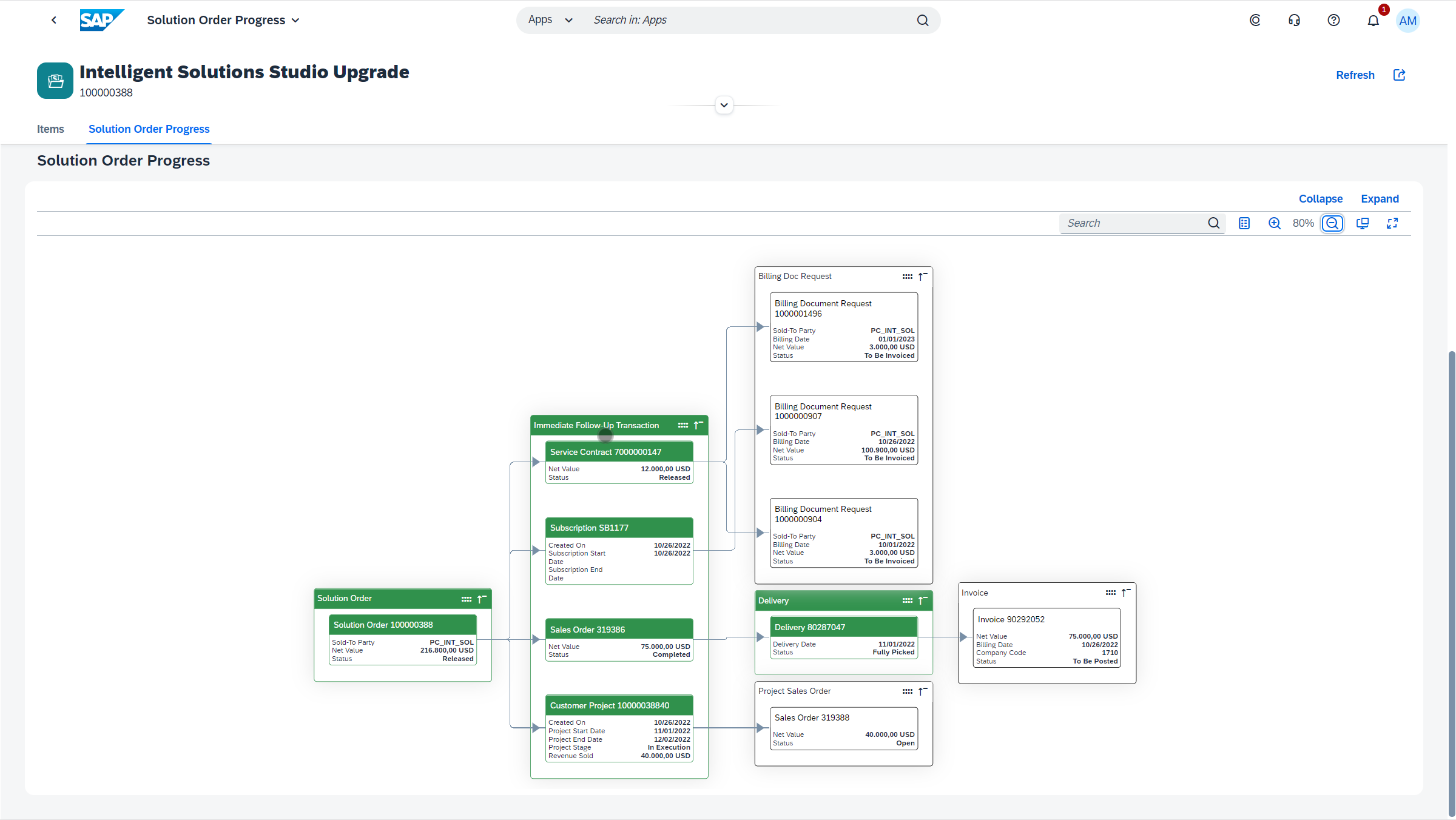The height and width of the screenshot is (820, 1456).
Task: Switch to the Items tab
Action: click(x=50, y=129)
